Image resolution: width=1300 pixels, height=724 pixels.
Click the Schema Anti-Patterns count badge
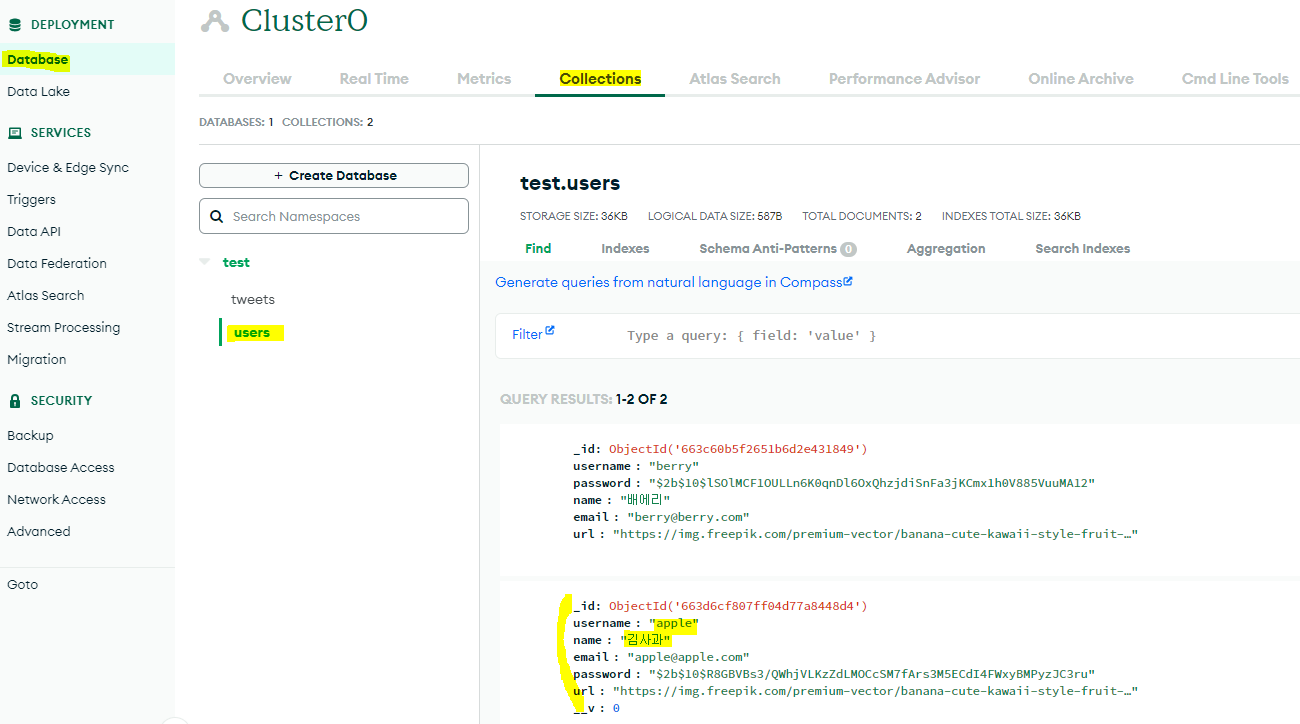(x=848, y=249)
